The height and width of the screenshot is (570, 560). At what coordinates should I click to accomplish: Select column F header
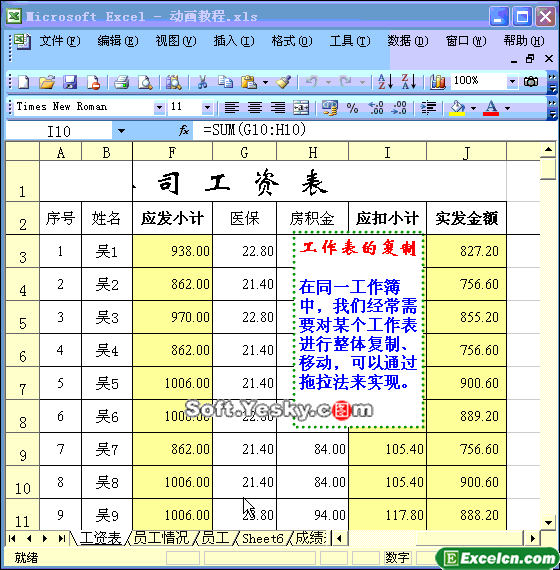[x=172, y=152]
